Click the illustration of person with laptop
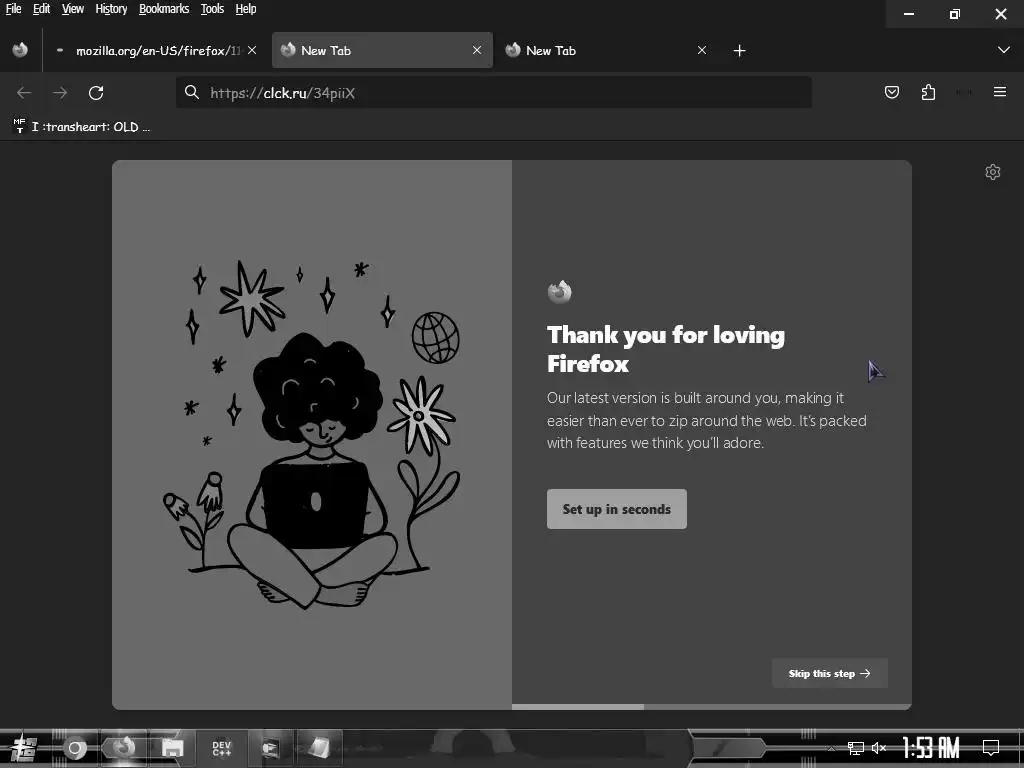 click(x=311, y=434)
